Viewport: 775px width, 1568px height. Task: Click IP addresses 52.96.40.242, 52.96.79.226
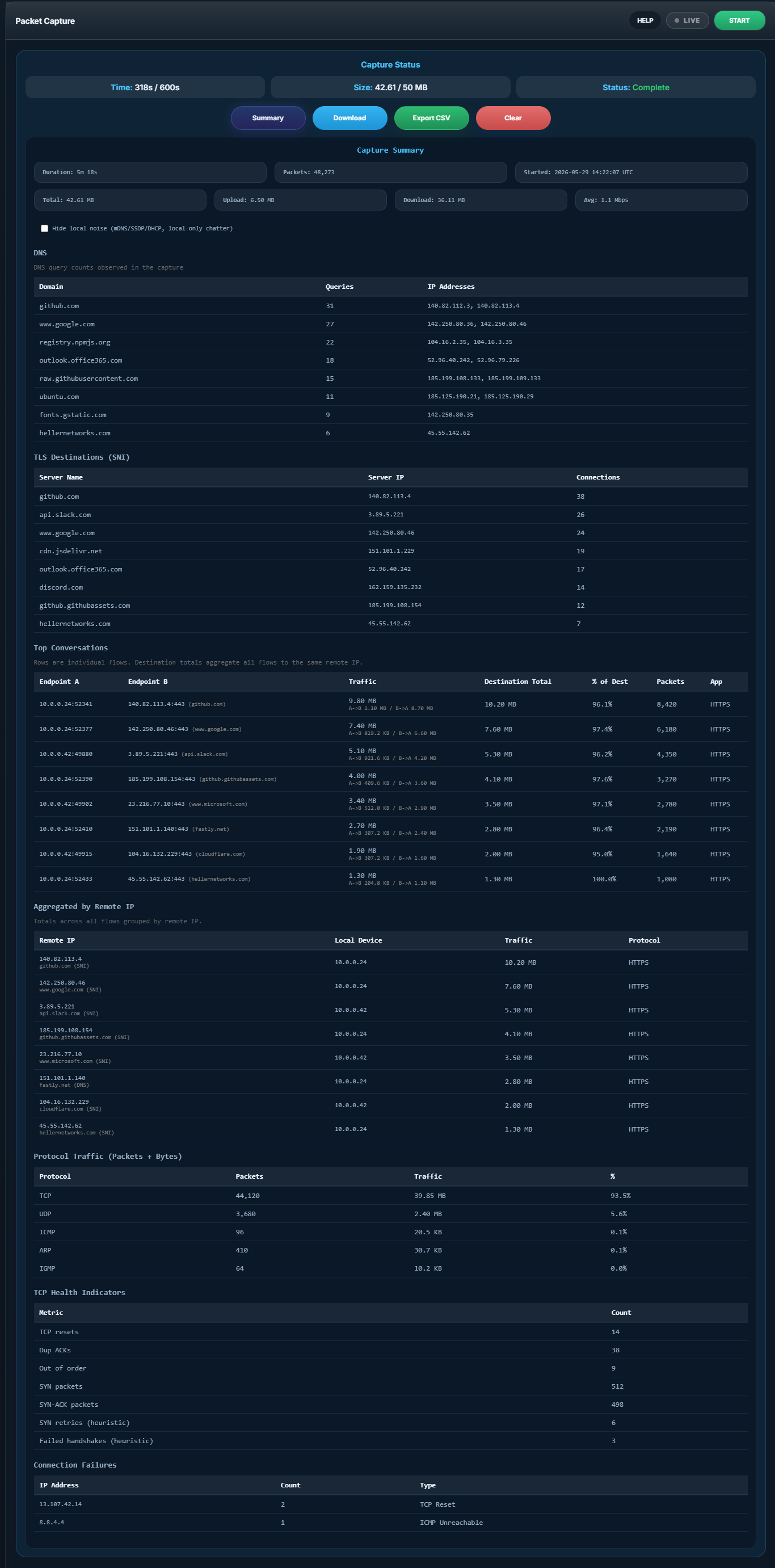473,360
